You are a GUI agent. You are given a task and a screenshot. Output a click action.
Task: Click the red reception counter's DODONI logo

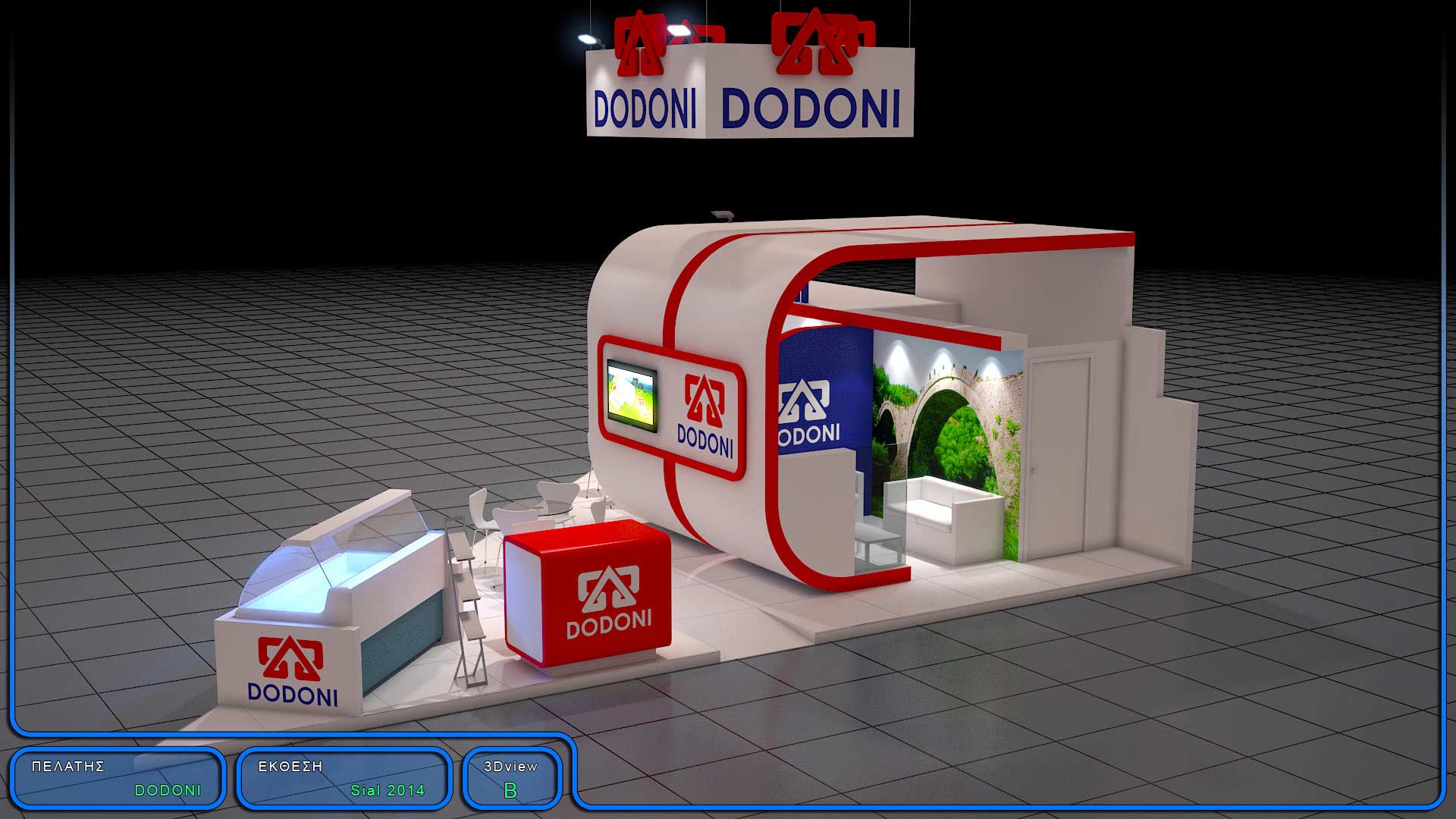tap(609, 603)
